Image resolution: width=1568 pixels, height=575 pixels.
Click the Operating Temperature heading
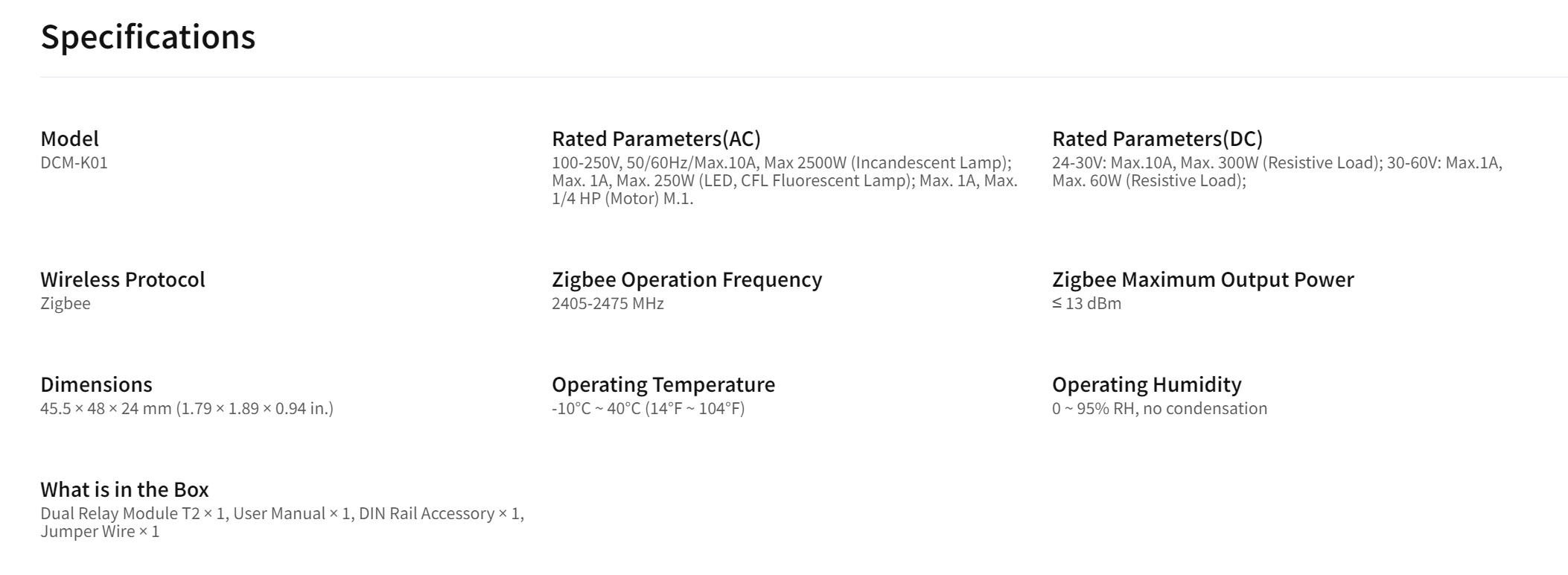(x=663, y=384)
